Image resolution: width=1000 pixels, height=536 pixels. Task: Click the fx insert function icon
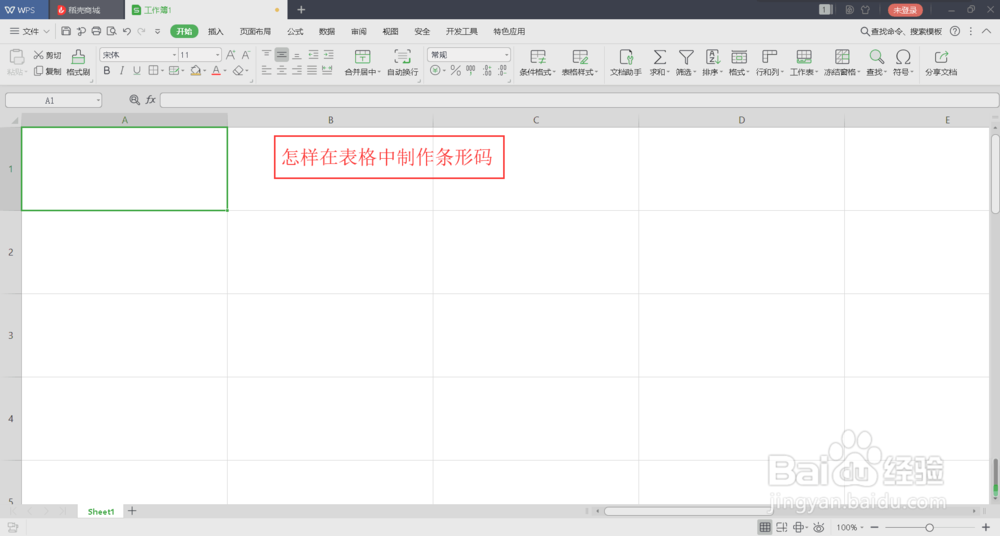coord(151,100)
